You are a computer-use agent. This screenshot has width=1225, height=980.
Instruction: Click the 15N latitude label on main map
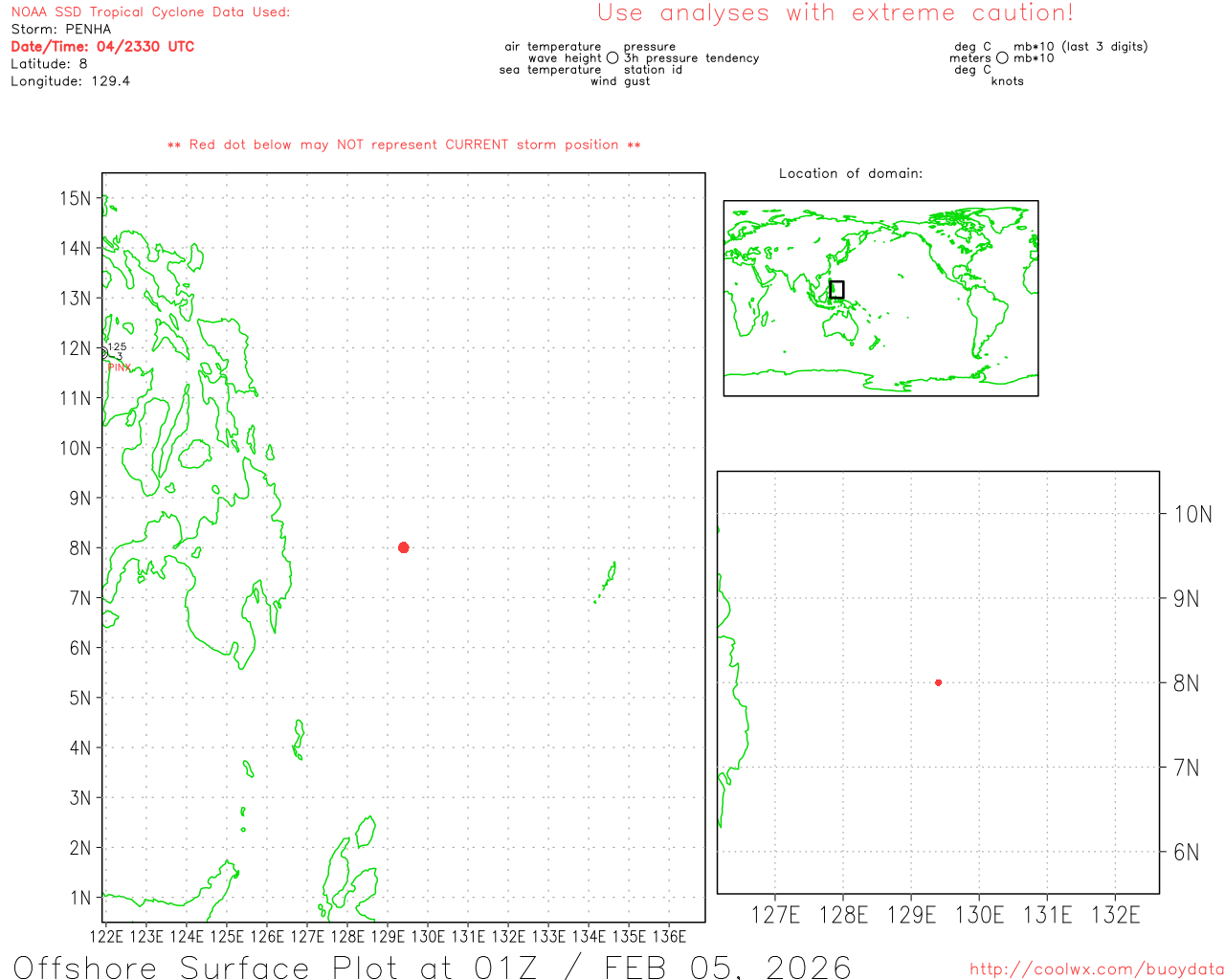click(x=75, y=198)
